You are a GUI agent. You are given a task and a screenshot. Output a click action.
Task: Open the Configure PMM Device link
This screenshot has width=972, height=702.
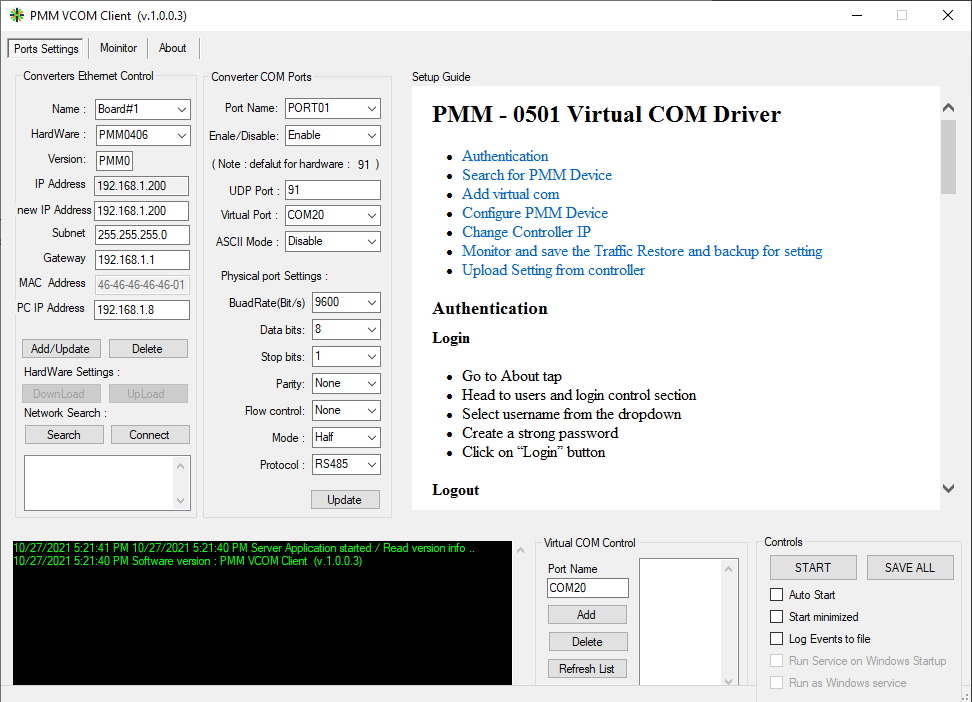535,213
